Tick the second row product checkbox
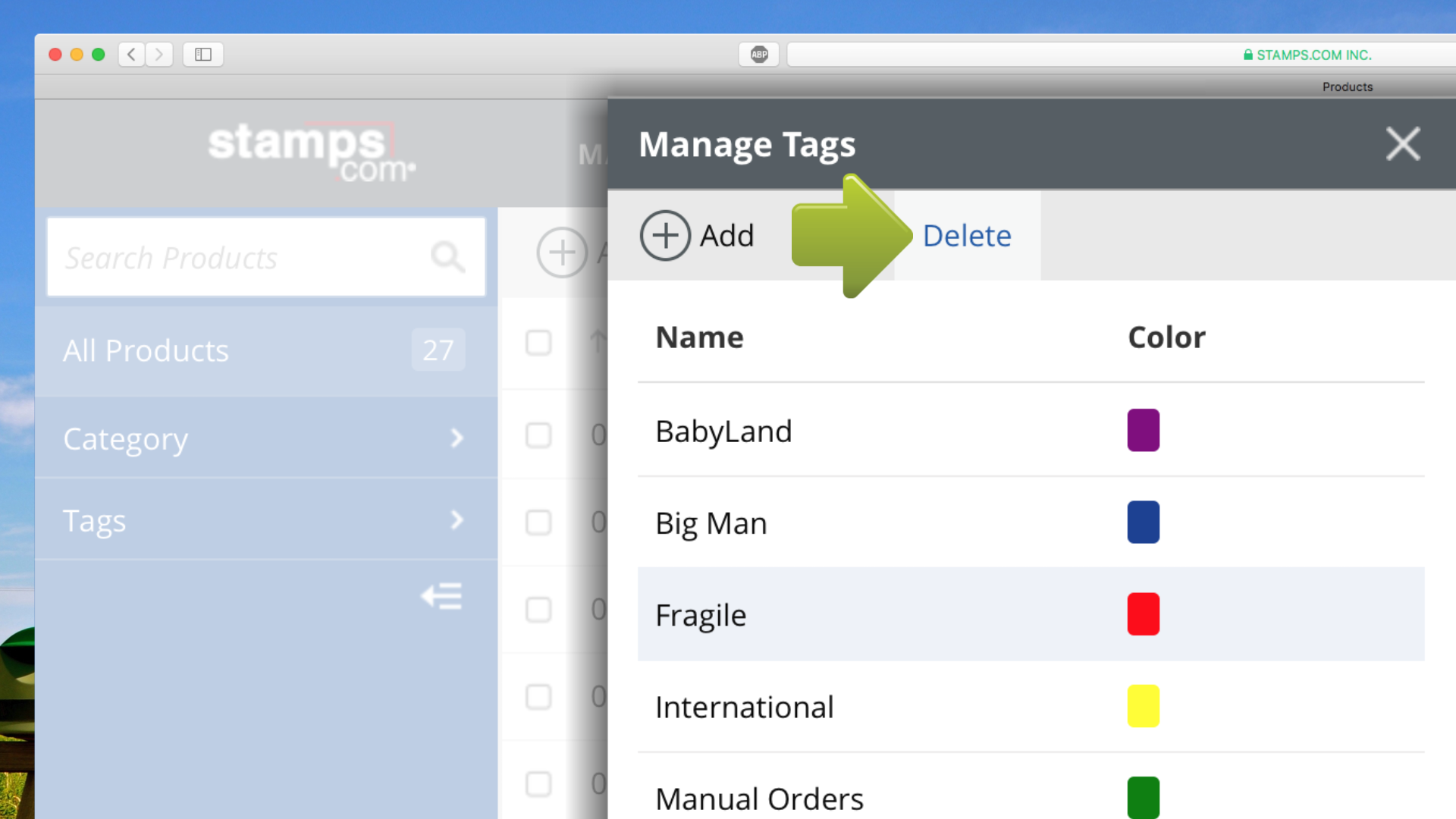 (x=538, y=522)
